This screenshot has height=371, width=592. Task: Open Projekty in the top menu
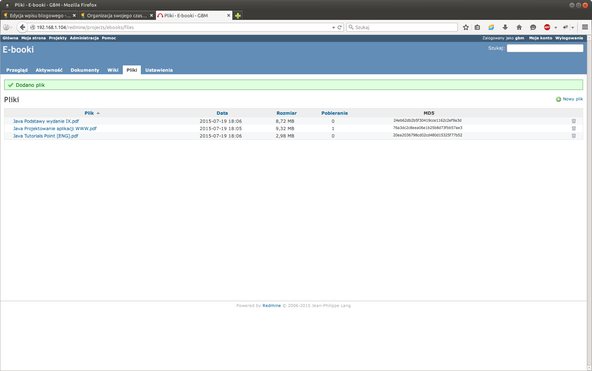[x=58, y=38]
